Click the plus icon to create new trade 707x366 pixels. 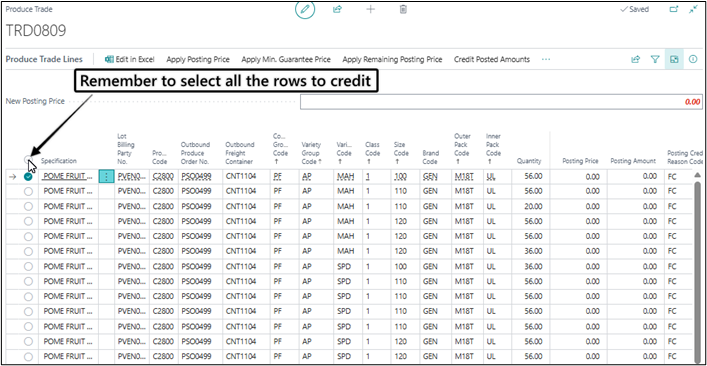click(370, 9)
